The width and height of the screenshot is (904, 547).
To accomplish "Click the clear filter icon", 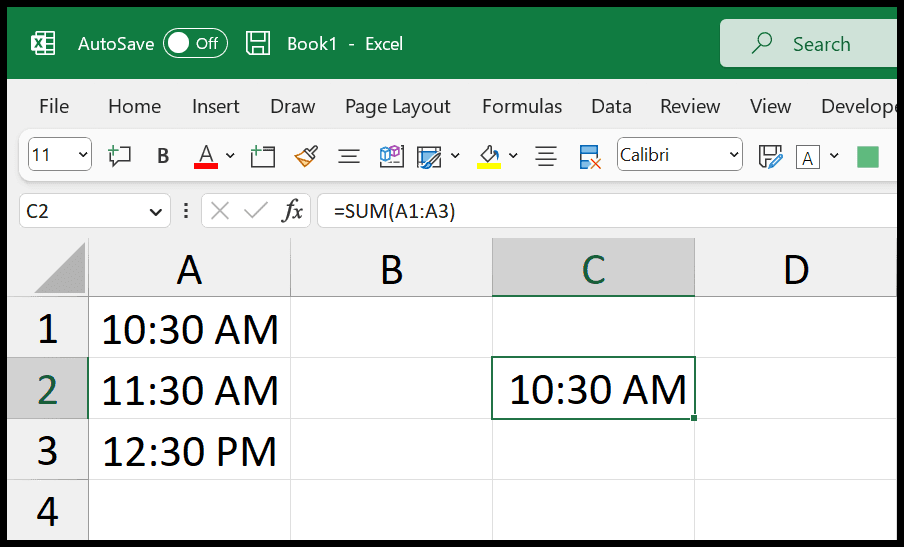I will pyautogui.click(x=590, y=156).
